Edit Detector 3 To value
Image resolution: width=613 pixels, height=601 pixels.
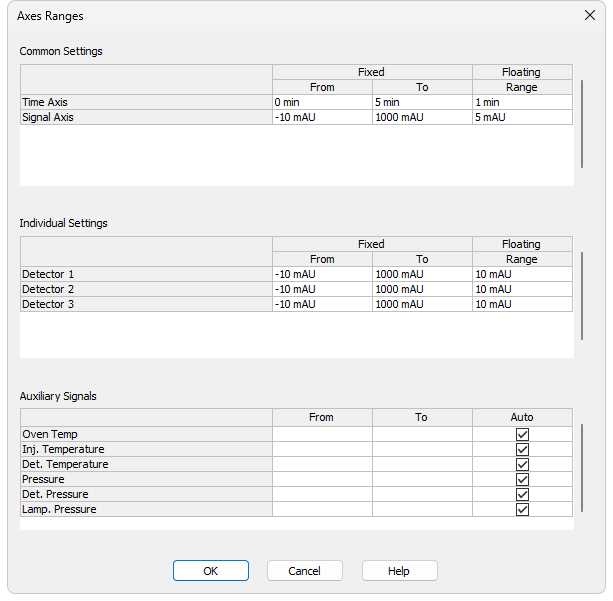[x=422, y=304]
